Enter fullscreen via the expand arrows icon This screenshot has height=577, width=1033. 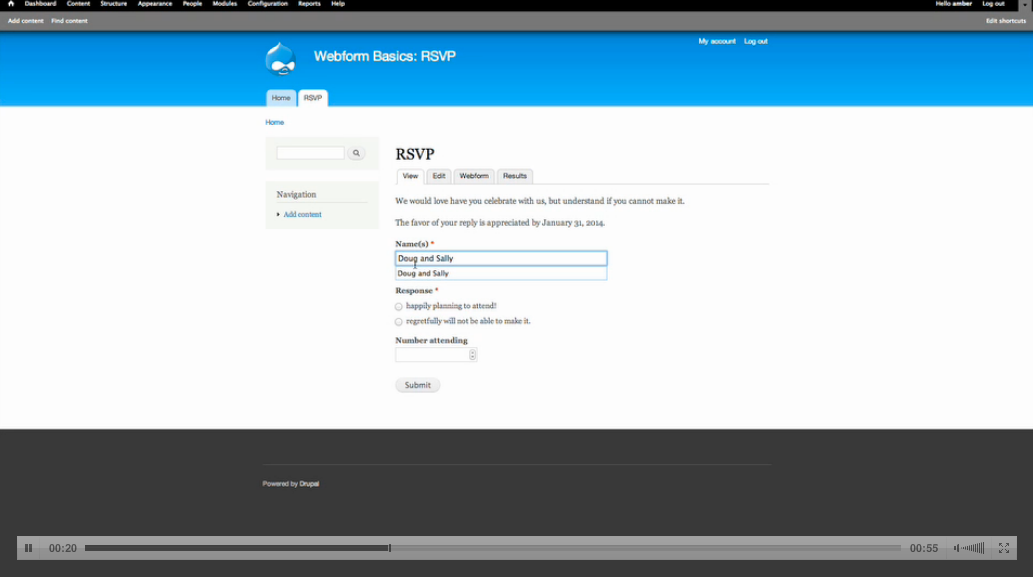[1004, 548]
